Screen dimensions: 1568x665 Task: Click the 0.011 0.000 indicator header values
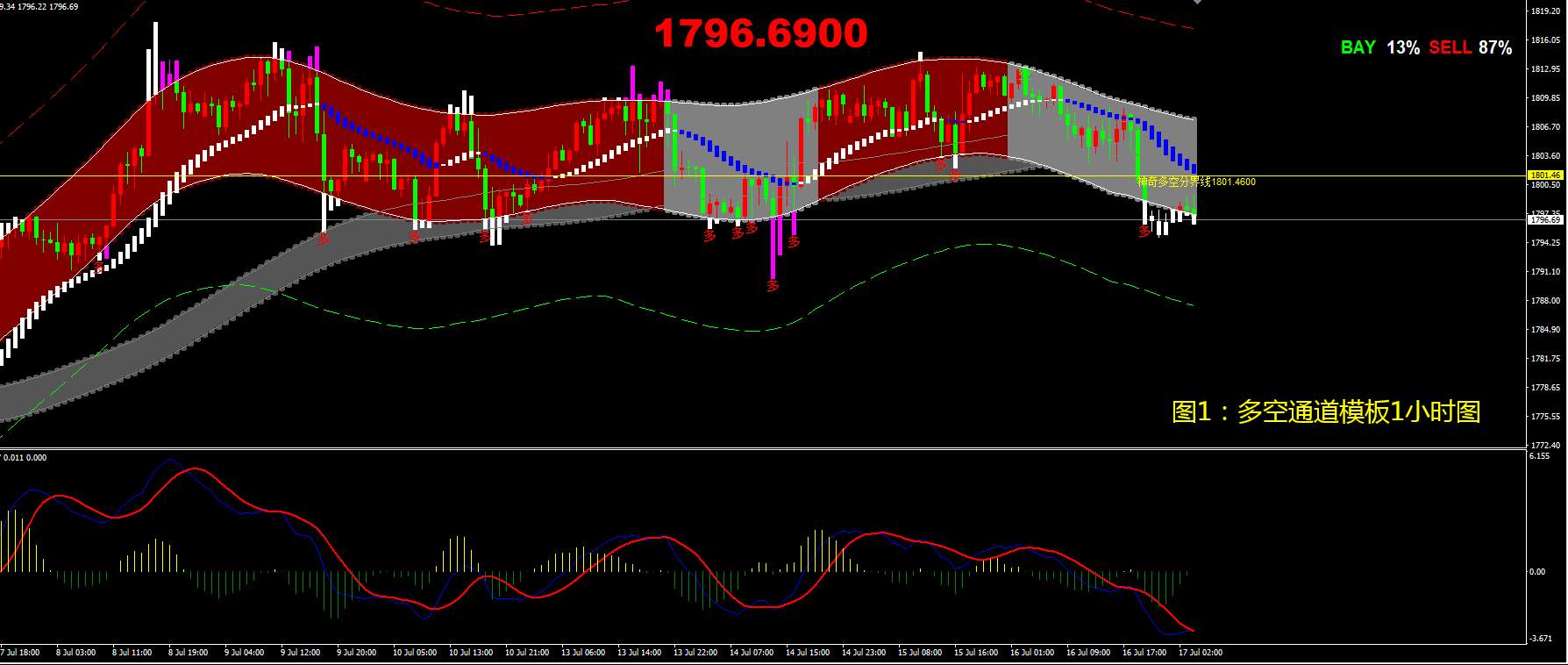point(26,457)
